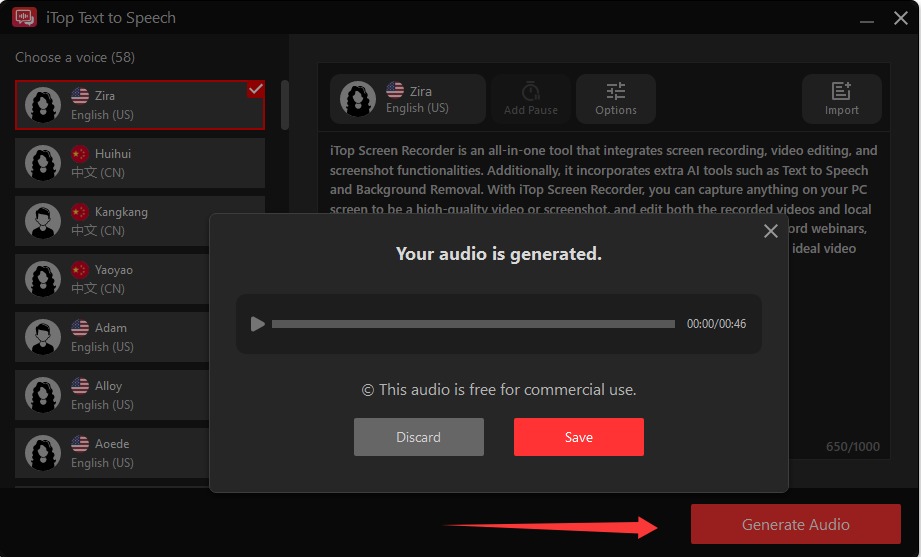This screenshot has height=557, width=921.
Task: Click the Huihui avatar icon
Action: [43, 163]
